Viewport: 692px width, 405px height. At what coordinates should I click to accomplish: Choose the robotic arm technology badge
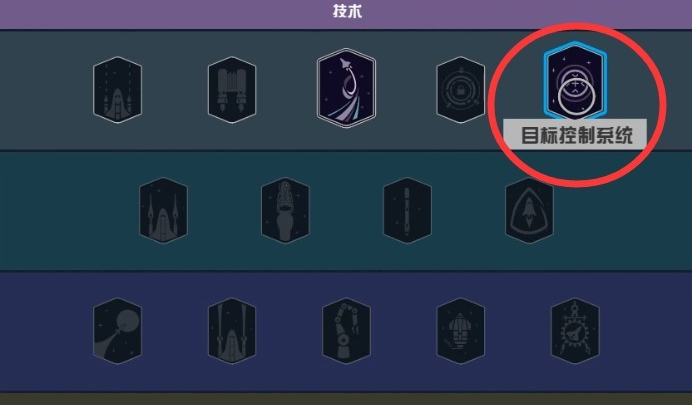pos(346,331)
